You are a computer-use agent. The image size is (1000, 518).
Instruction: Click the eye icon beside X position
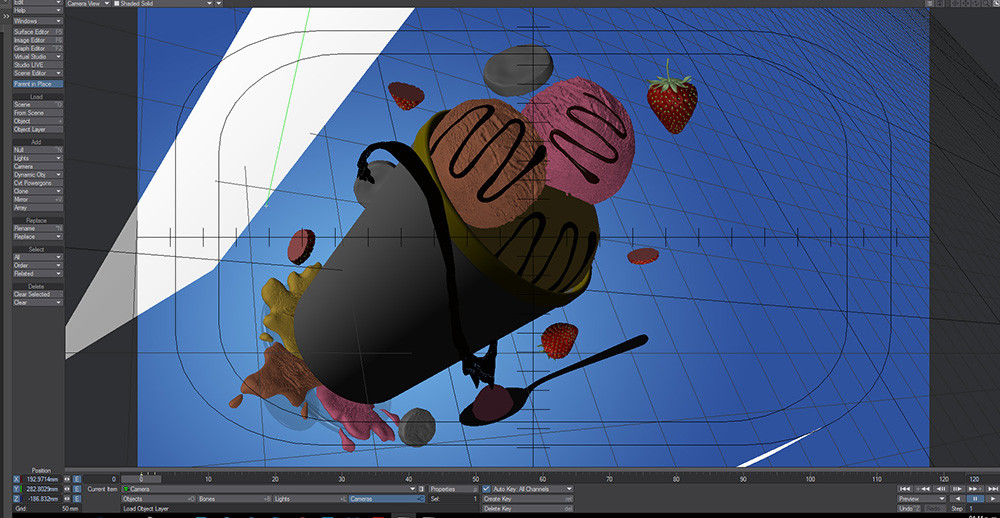(67, 479)
